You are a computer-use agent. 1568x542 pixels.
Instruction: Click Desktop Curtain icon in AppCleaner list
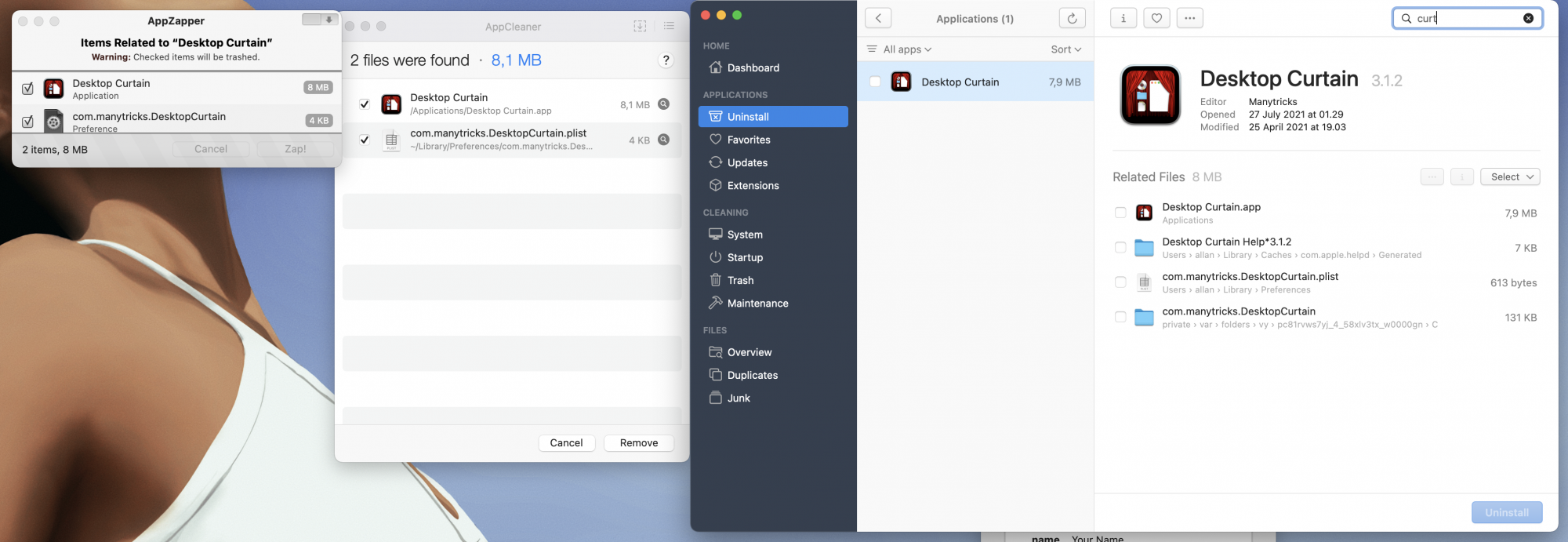(x=391, y=104)
